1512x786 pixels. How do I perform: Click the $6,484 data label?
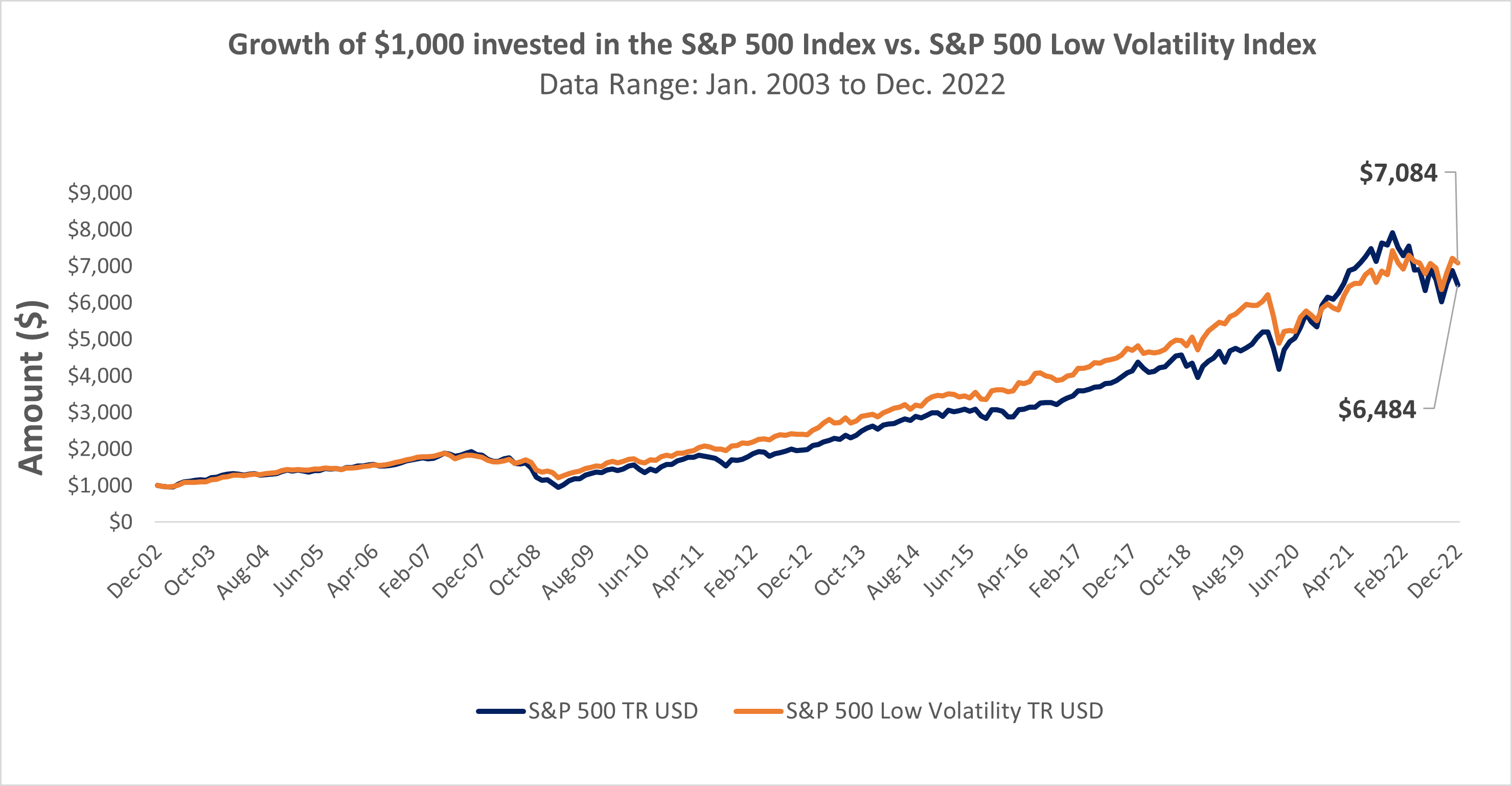pos(1377,409)
